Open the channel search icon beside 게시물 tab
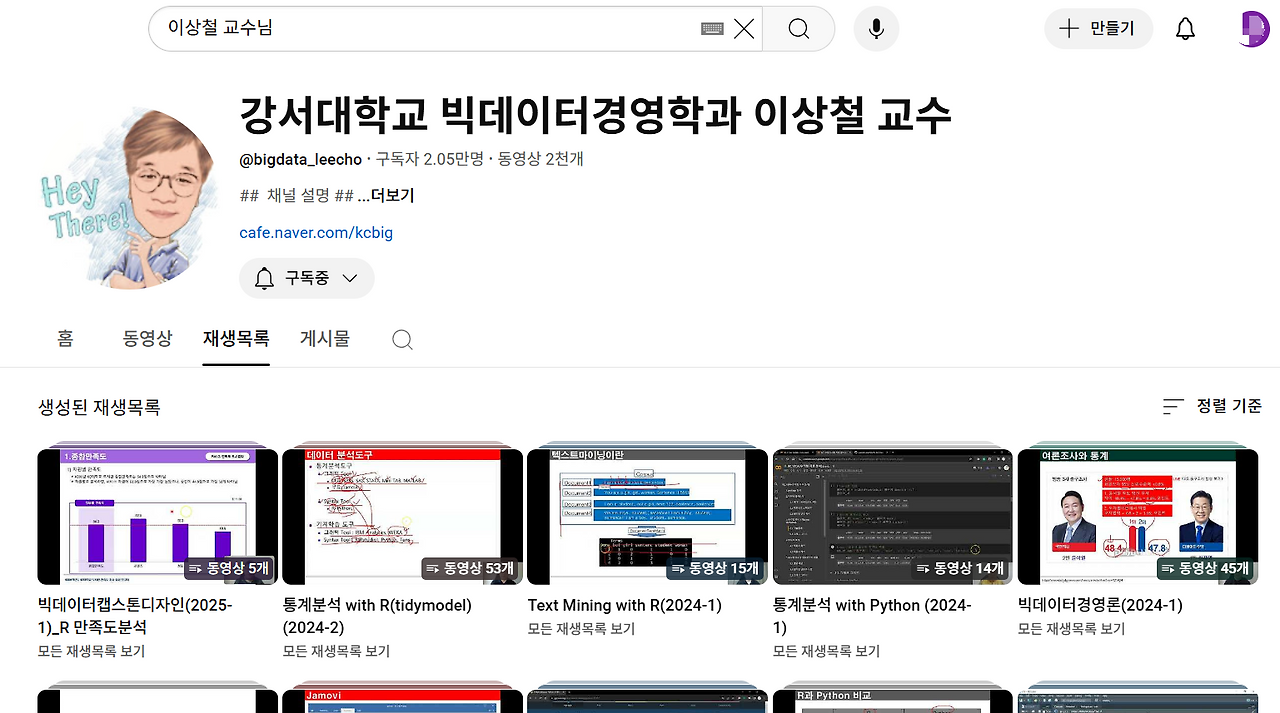This screenshot has height=713, width=1280. 402,339
